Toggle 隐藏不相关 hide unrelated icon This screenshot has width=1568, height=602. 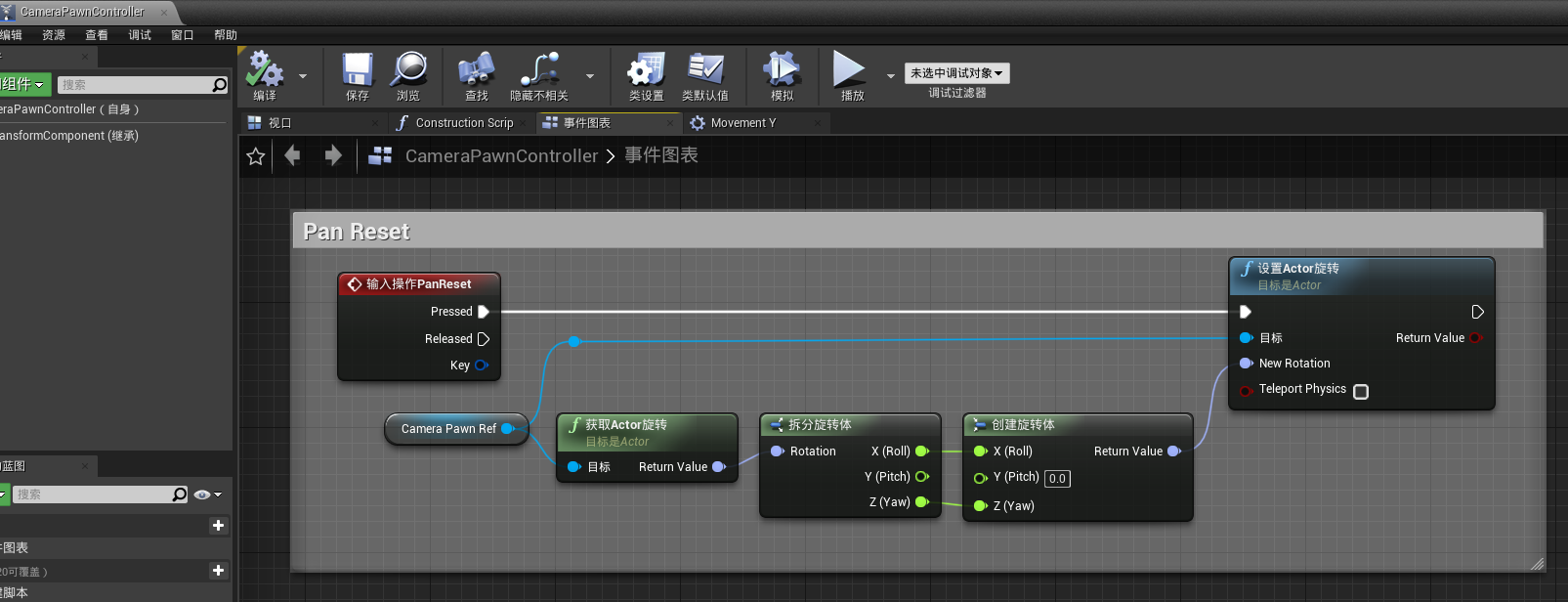tap(539, 70)
